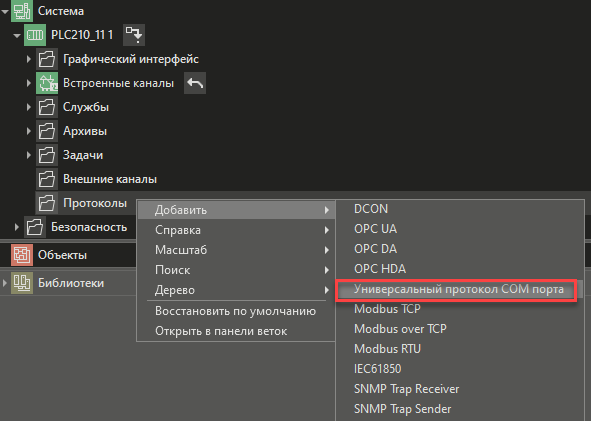Screen dimensions: 591x421
Task: Click the undo arrow beside Встроенные каналы
Action: (195, 83)
